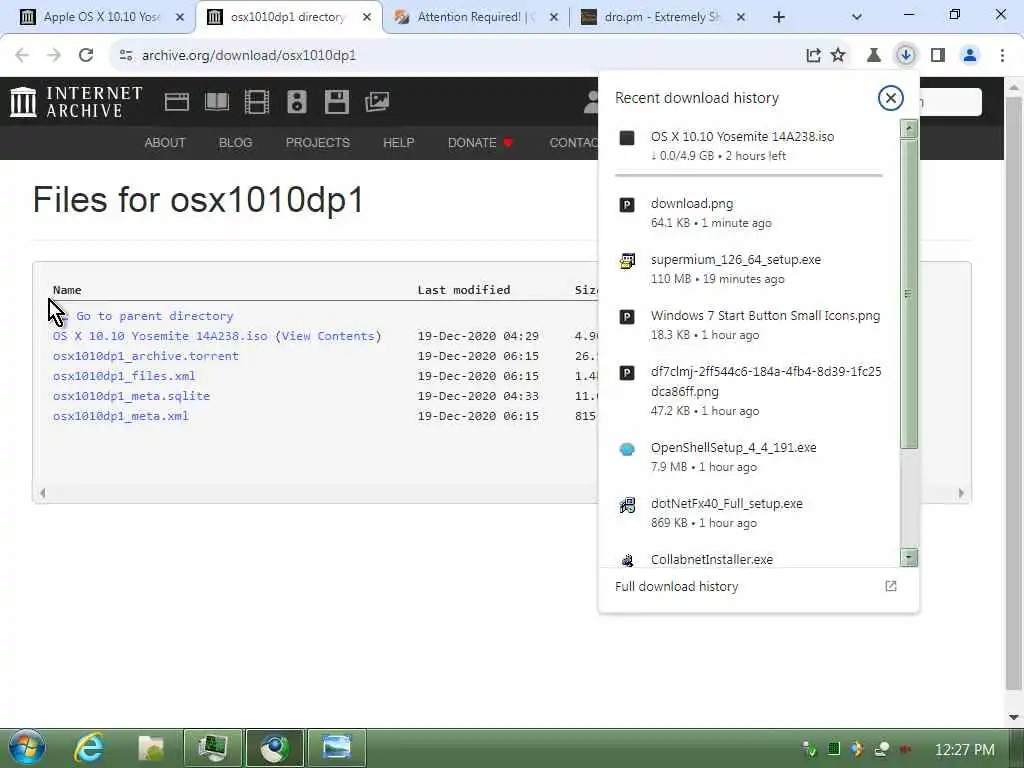Click the supermium_126_64_setup.exe file icon
Screen dimensions: 1024x768
(x=627, y=261)
